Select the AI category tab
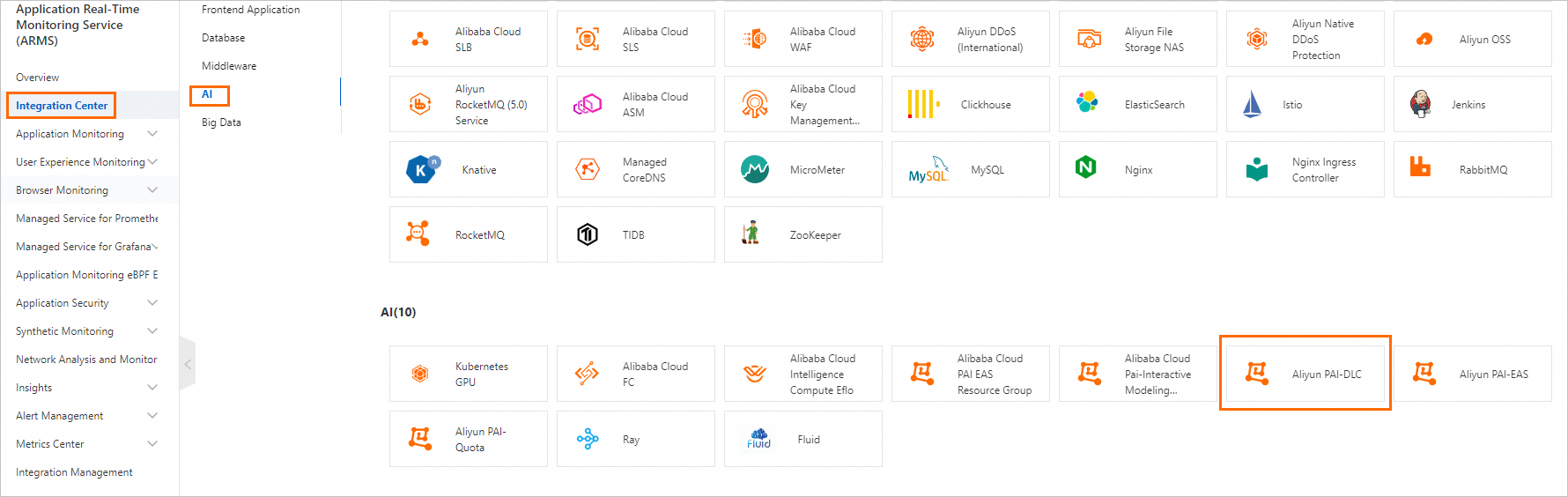Screen dimensions: 1568x497 click(x=207, y=94)
